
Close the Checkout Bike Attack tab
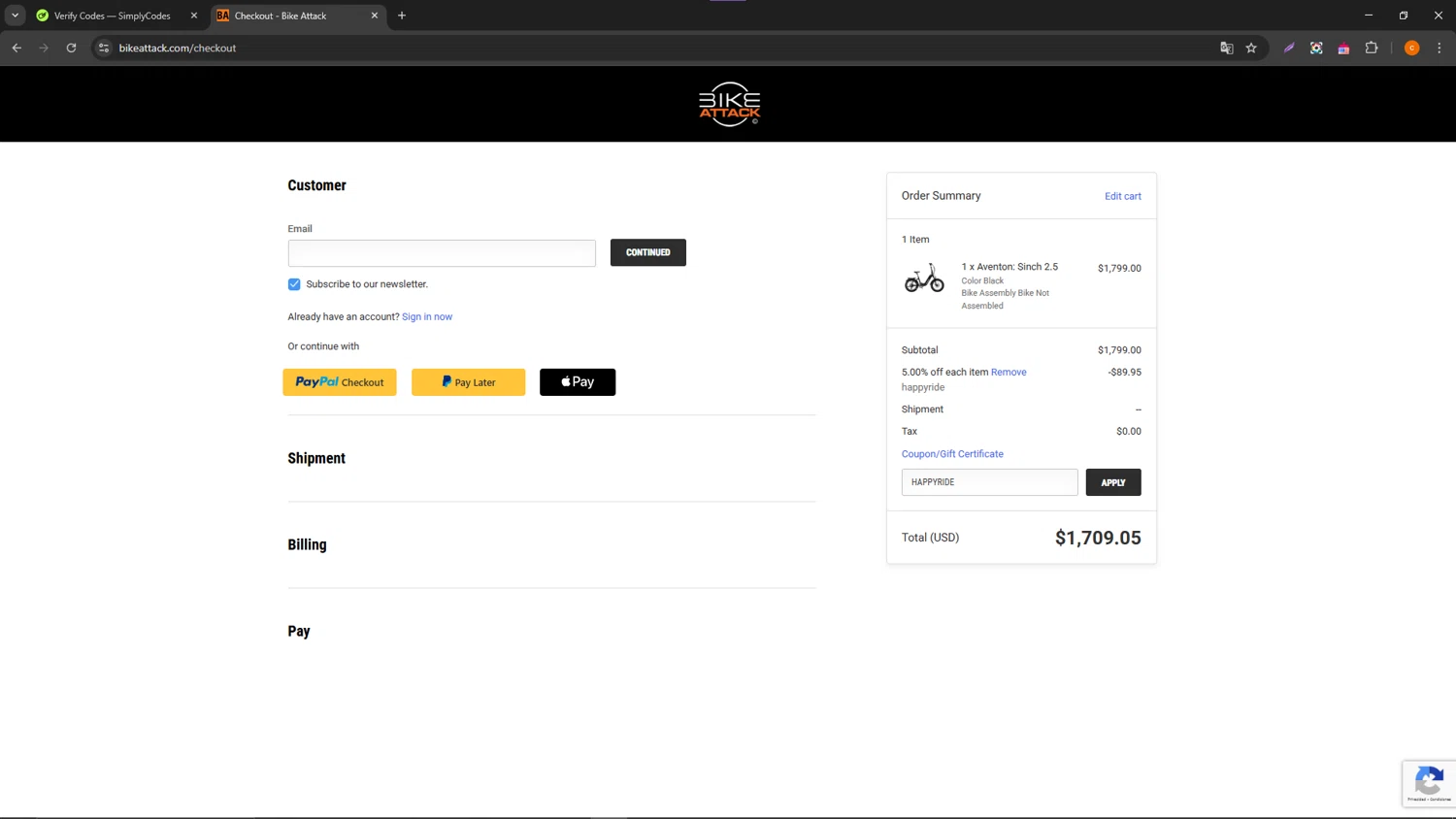pyautogui.click(x=375, y=16)
